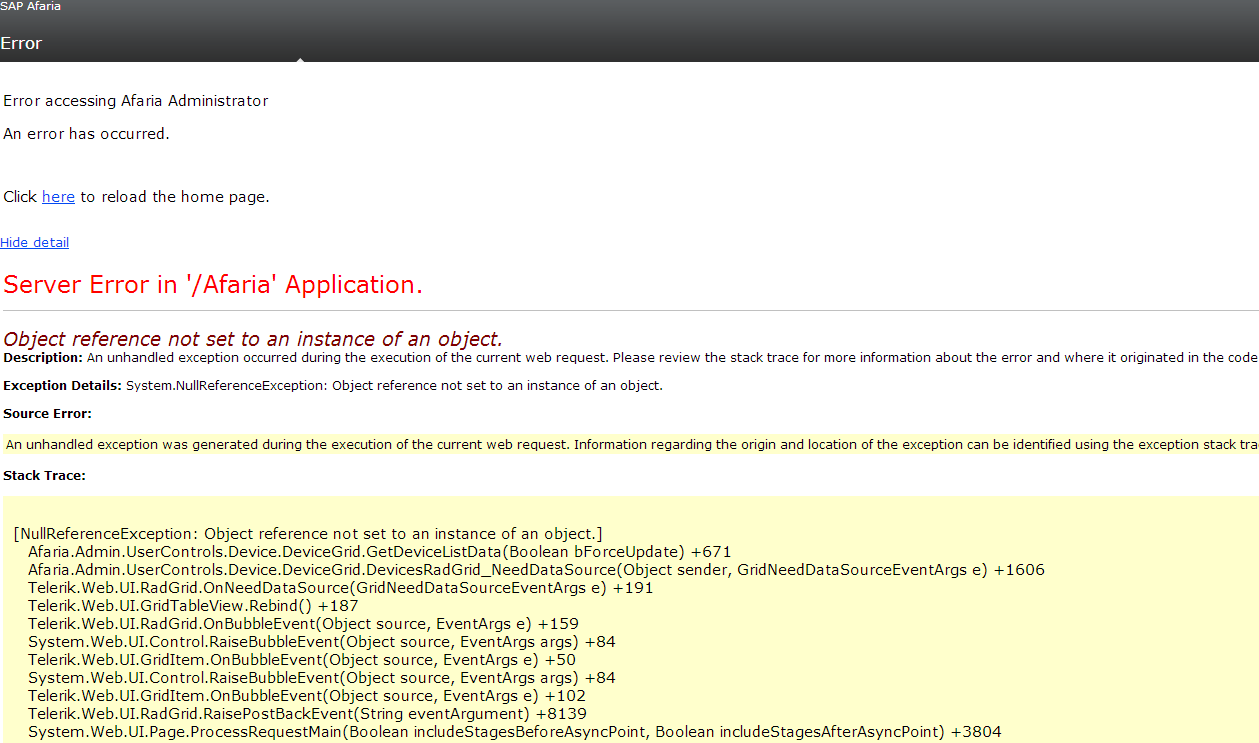Click the 'SAP Afaria' title text
The height and width of the screenshot is (743, 1259).
(30, 7)
